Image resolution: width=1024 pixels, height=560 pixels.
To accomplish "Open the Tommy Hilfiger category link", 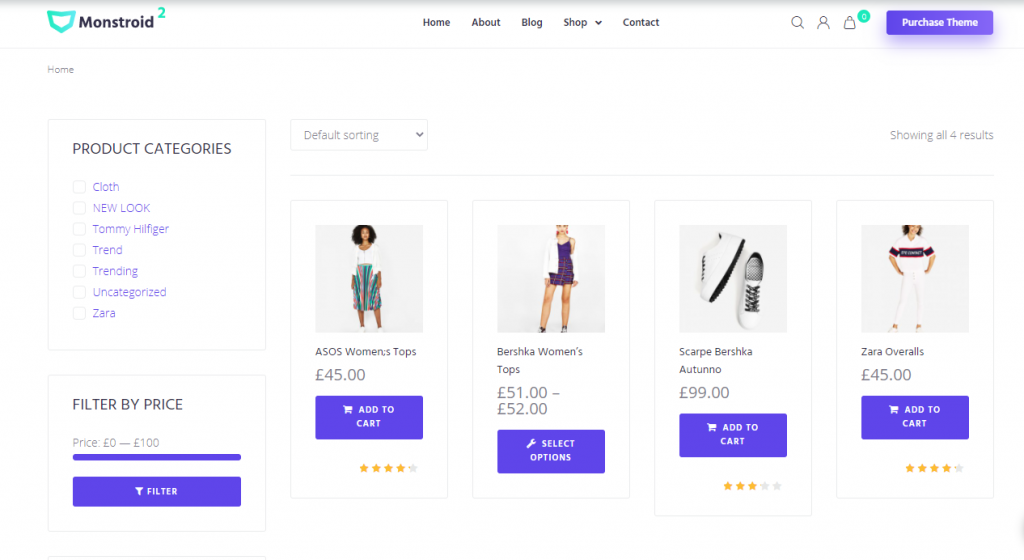I will coord(131,229).
